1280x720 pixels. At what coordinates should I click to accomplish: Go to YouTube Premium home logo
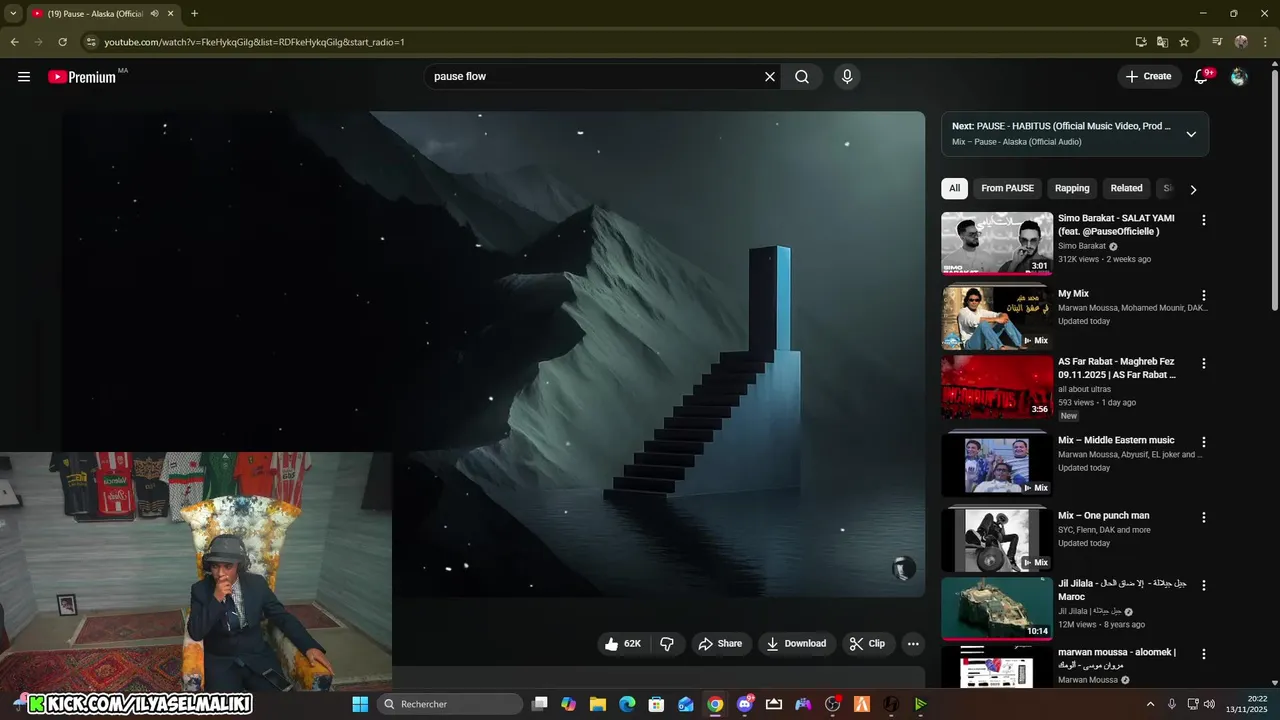83,77
